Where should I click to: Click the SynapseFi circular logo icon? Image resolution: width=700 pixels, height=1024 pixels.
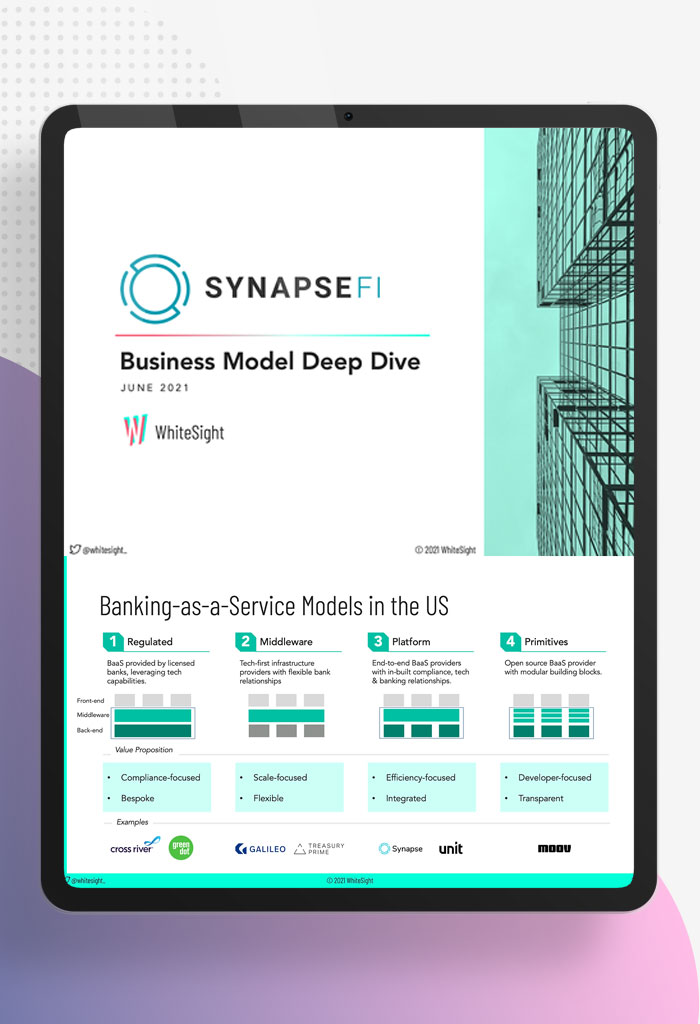click(155, 289)
